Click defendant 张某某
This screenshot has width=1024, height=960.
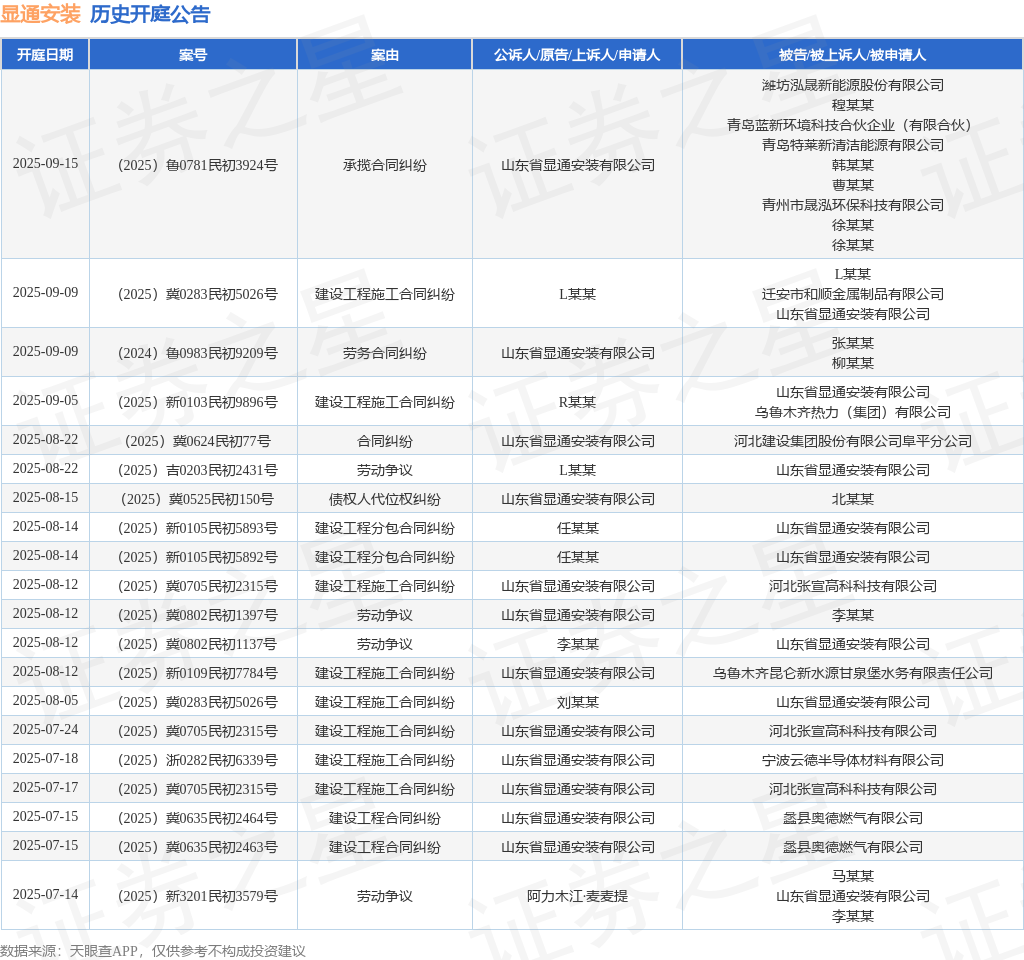pyautogui.click(x=852, y=343)
